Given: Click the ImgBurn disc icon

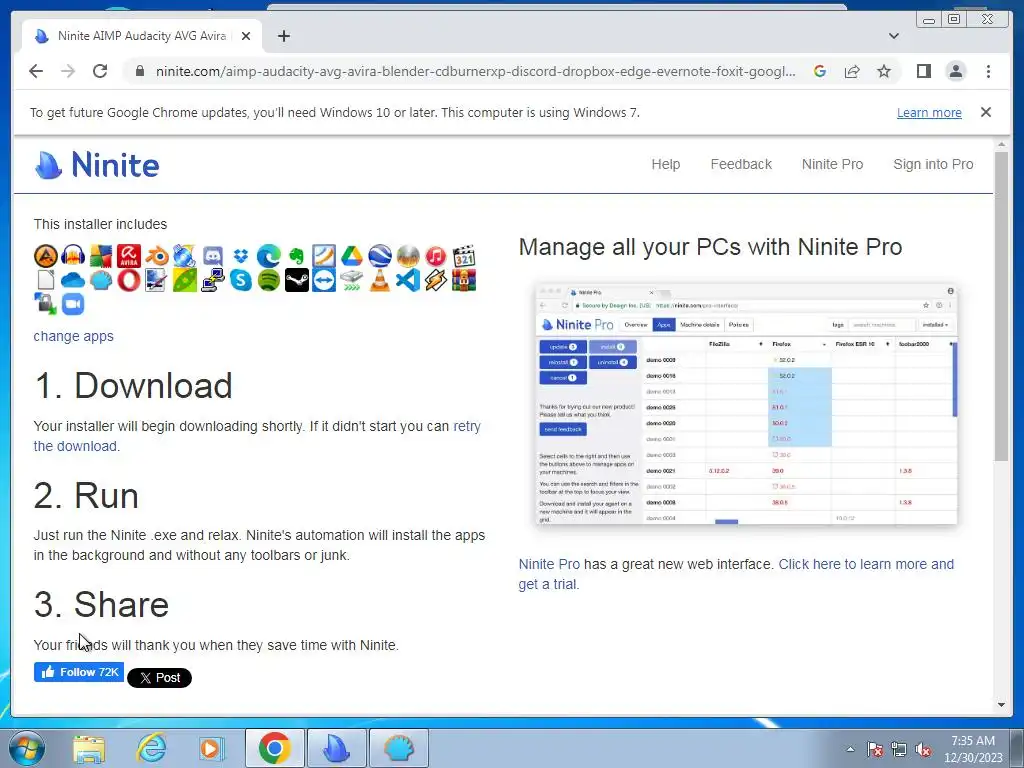Looking at the screenshot, I should pyautogui.click(x=408, y=256).
